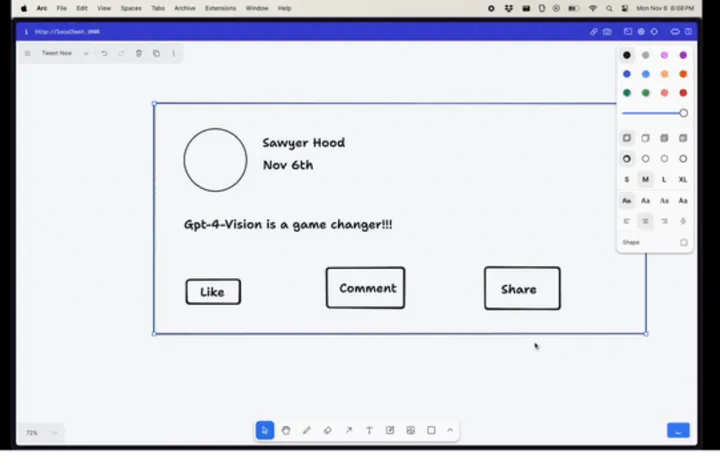Choose the M size option
The height and width of the screenshot is (458, 720).
645,179
